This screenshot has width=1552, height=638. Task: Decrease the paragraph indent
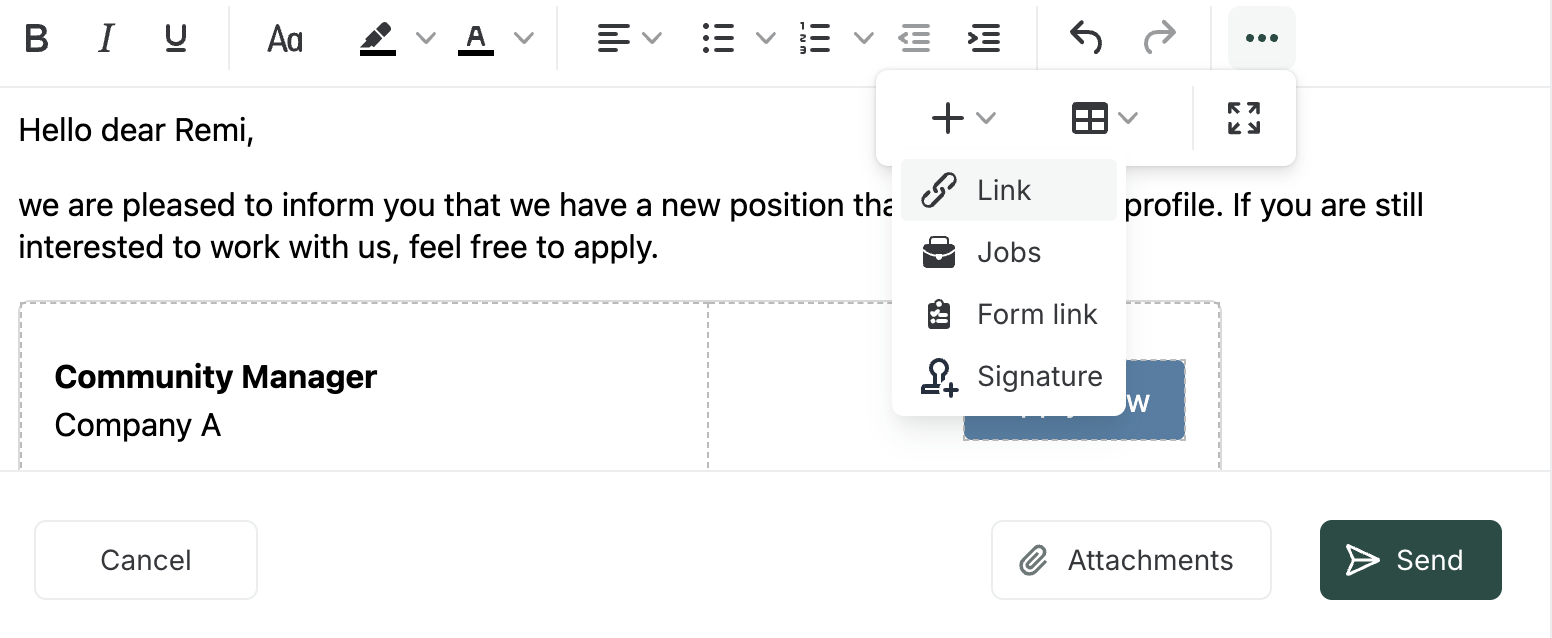pyautogui.click(x=914, y=39)
